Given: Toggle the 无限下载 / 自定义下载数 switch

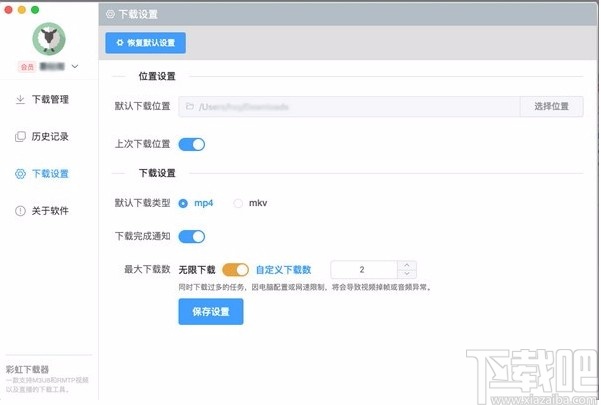Looking at the screenshot, I should point(235,270).
